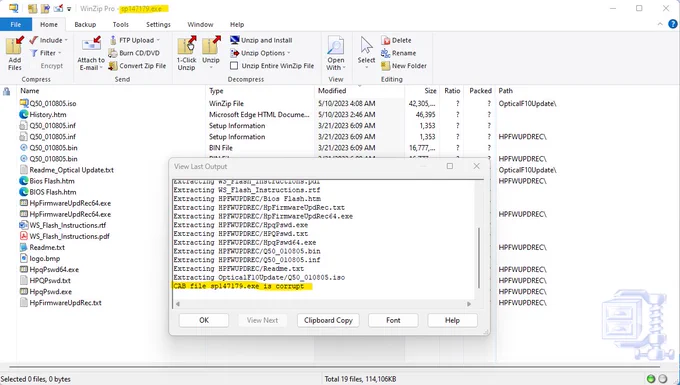Click the Encrypt option

[52, 66]
